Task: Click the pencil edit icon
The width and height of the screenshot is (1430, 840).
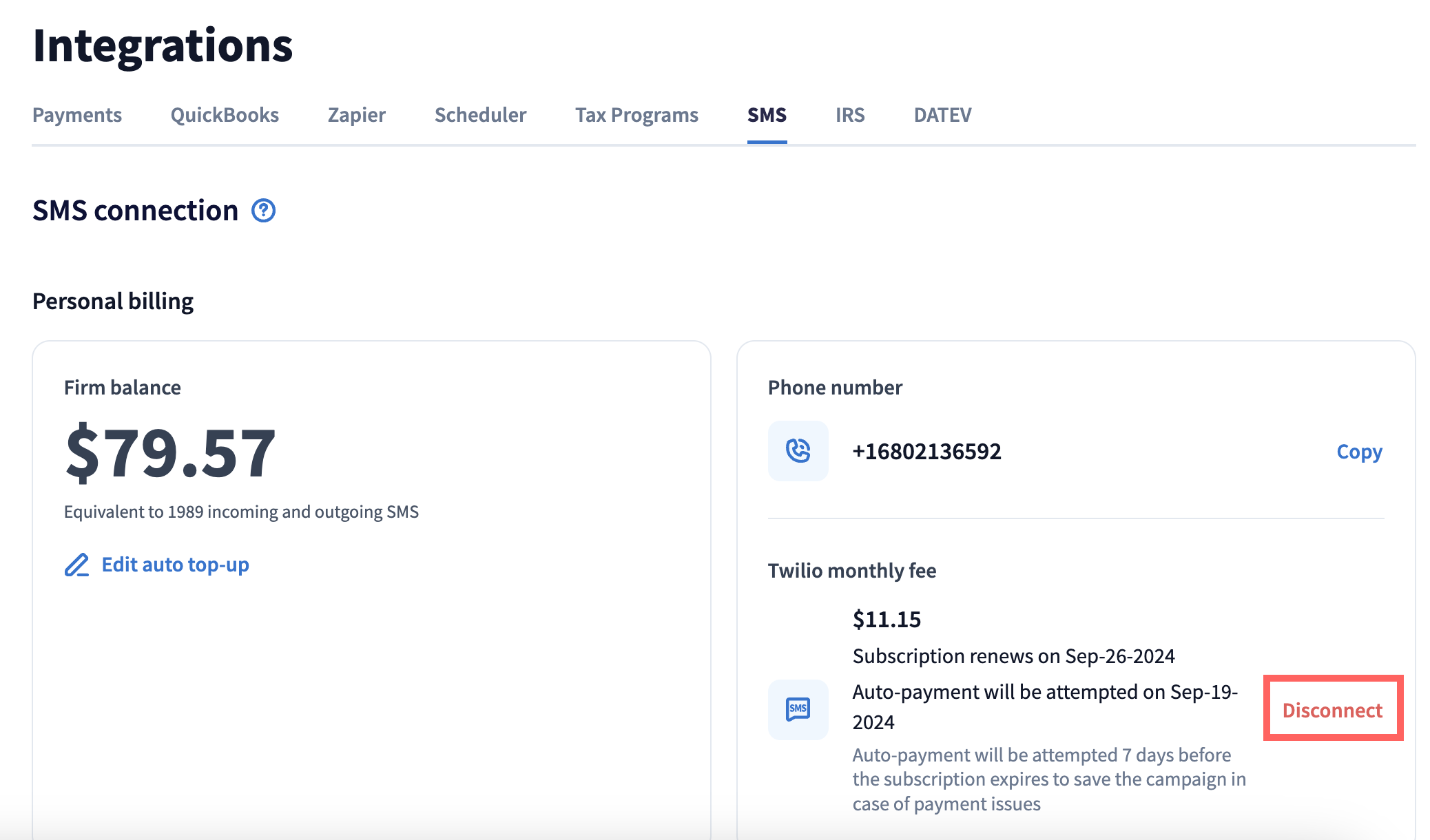Action: (x=77, y=565)
